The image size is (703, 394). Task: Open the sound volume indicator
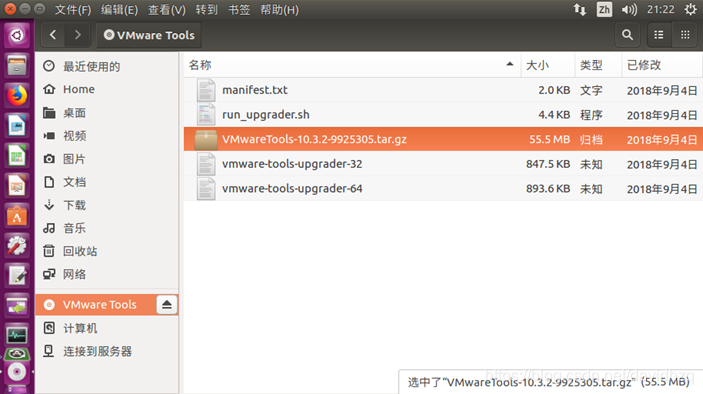tap(629, 9)
